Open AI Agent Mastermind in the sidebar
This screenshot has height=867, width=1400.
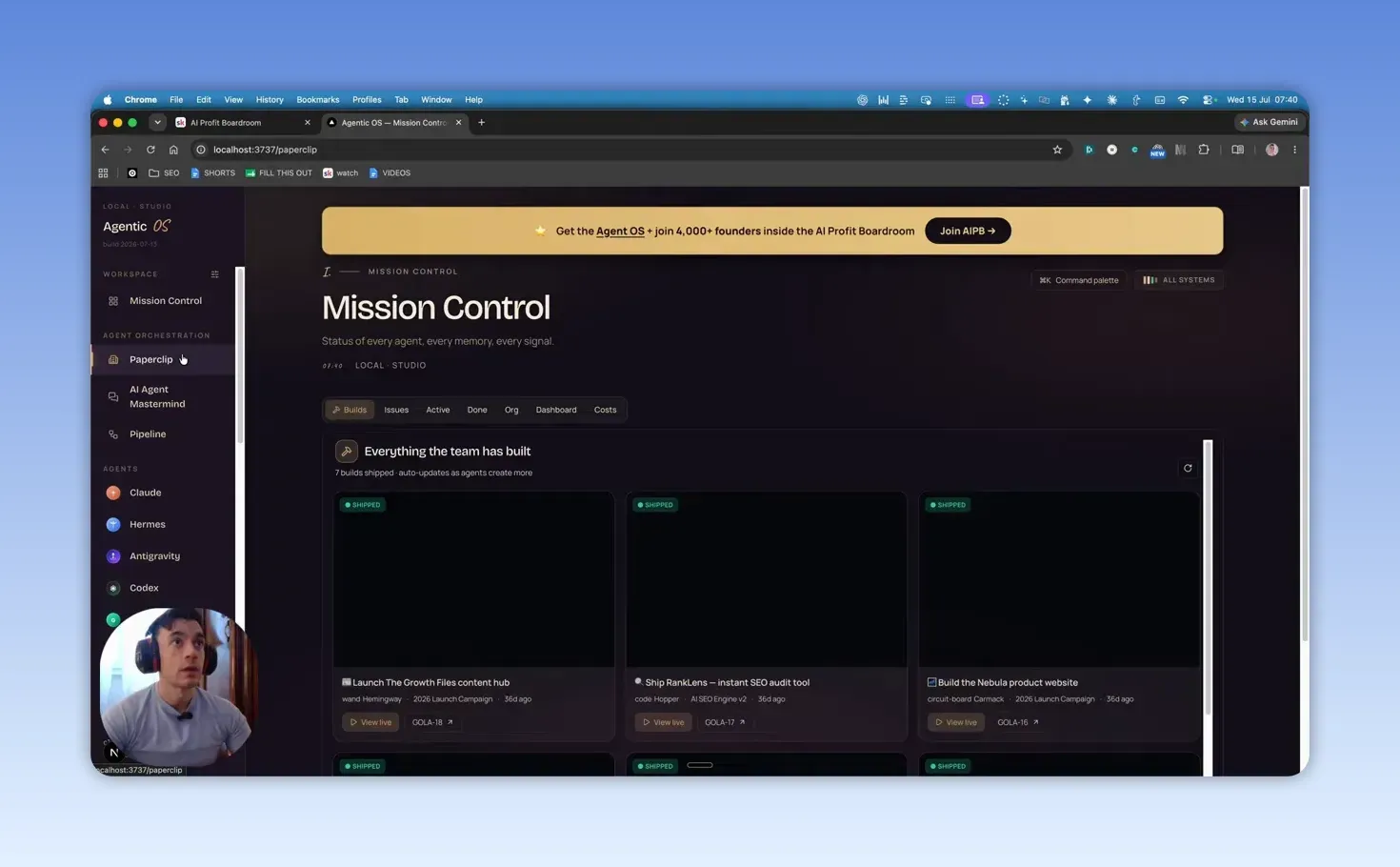tap(164, 396)
